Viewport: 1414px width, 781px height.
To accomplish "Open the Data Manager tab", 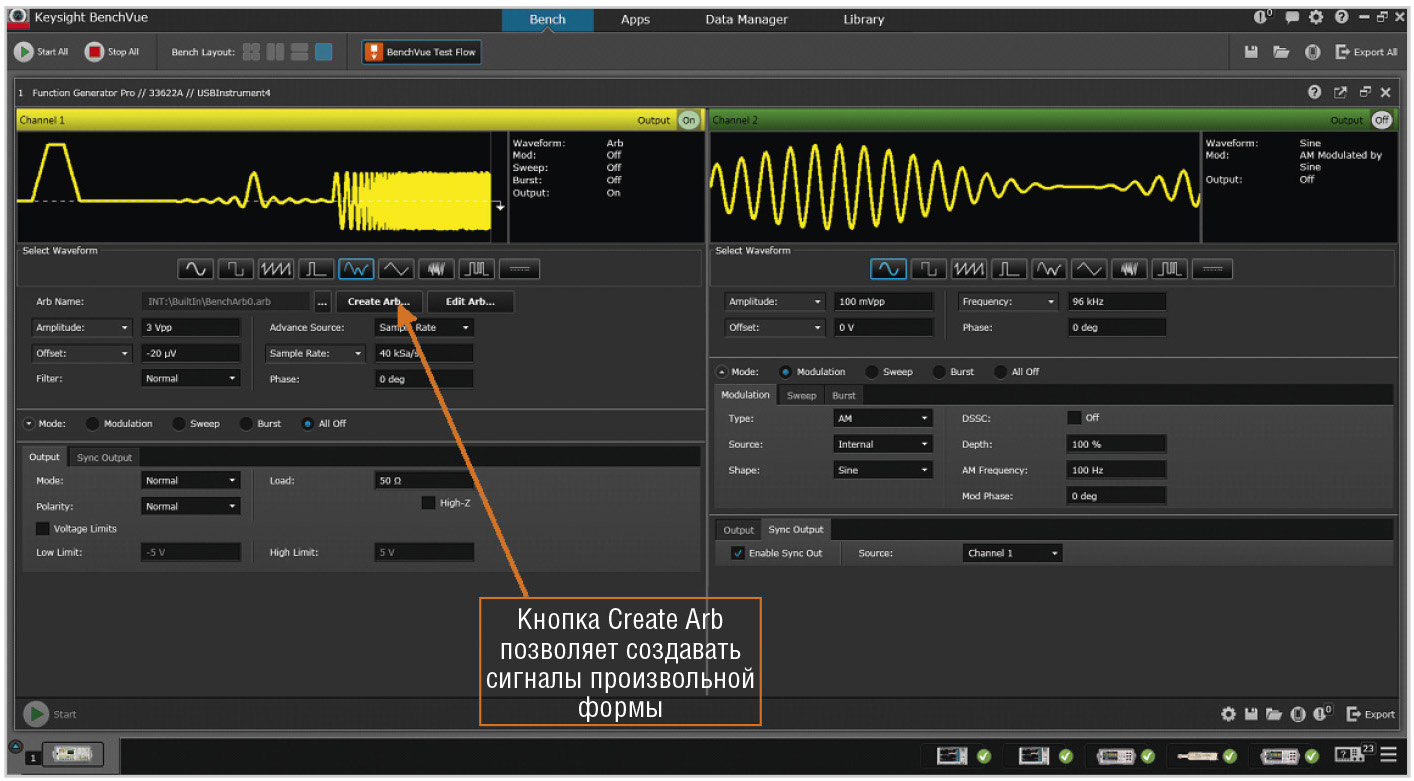I will tap(745, 19).
